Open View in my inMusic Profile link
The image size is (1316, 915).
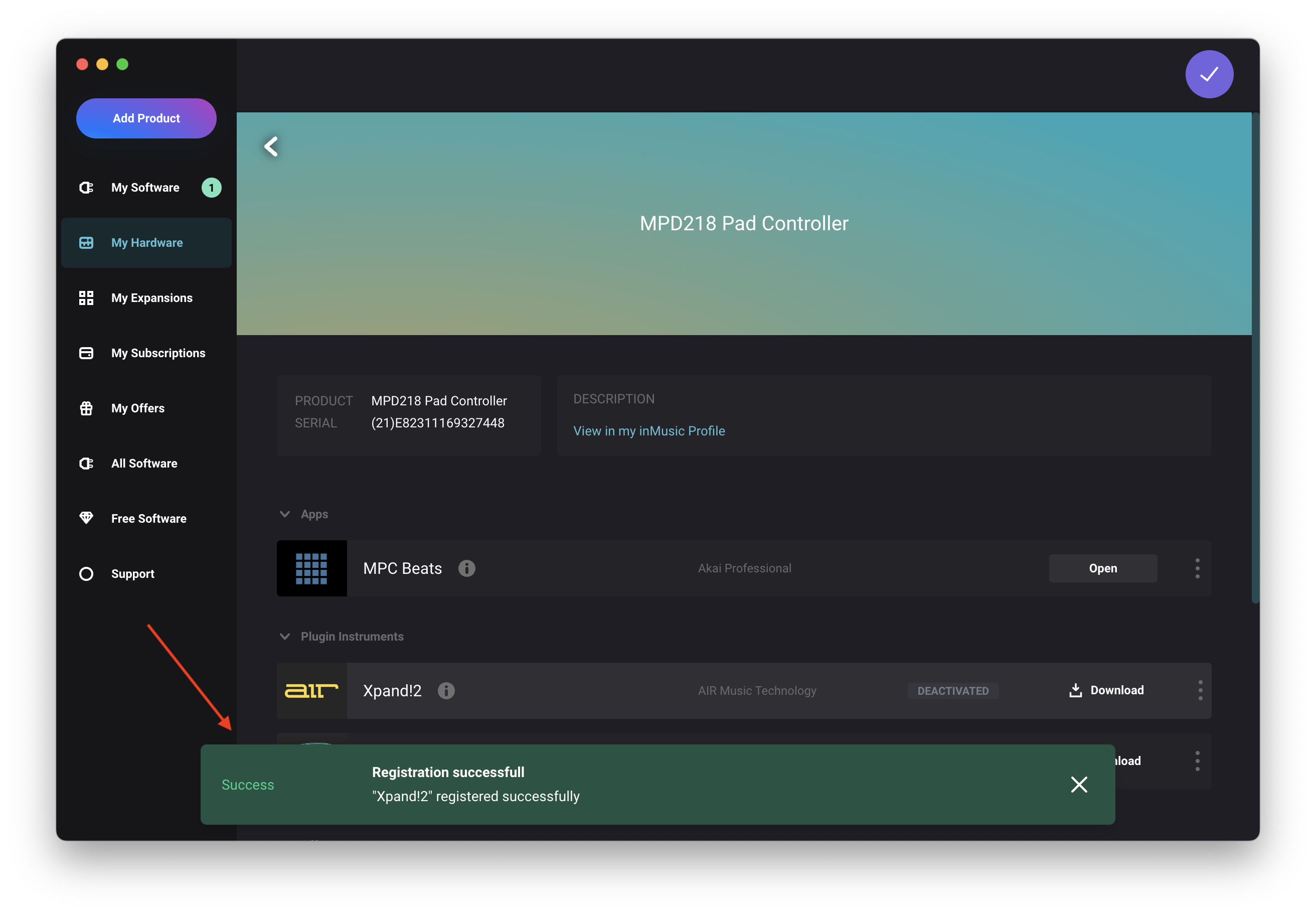(649, 431)
